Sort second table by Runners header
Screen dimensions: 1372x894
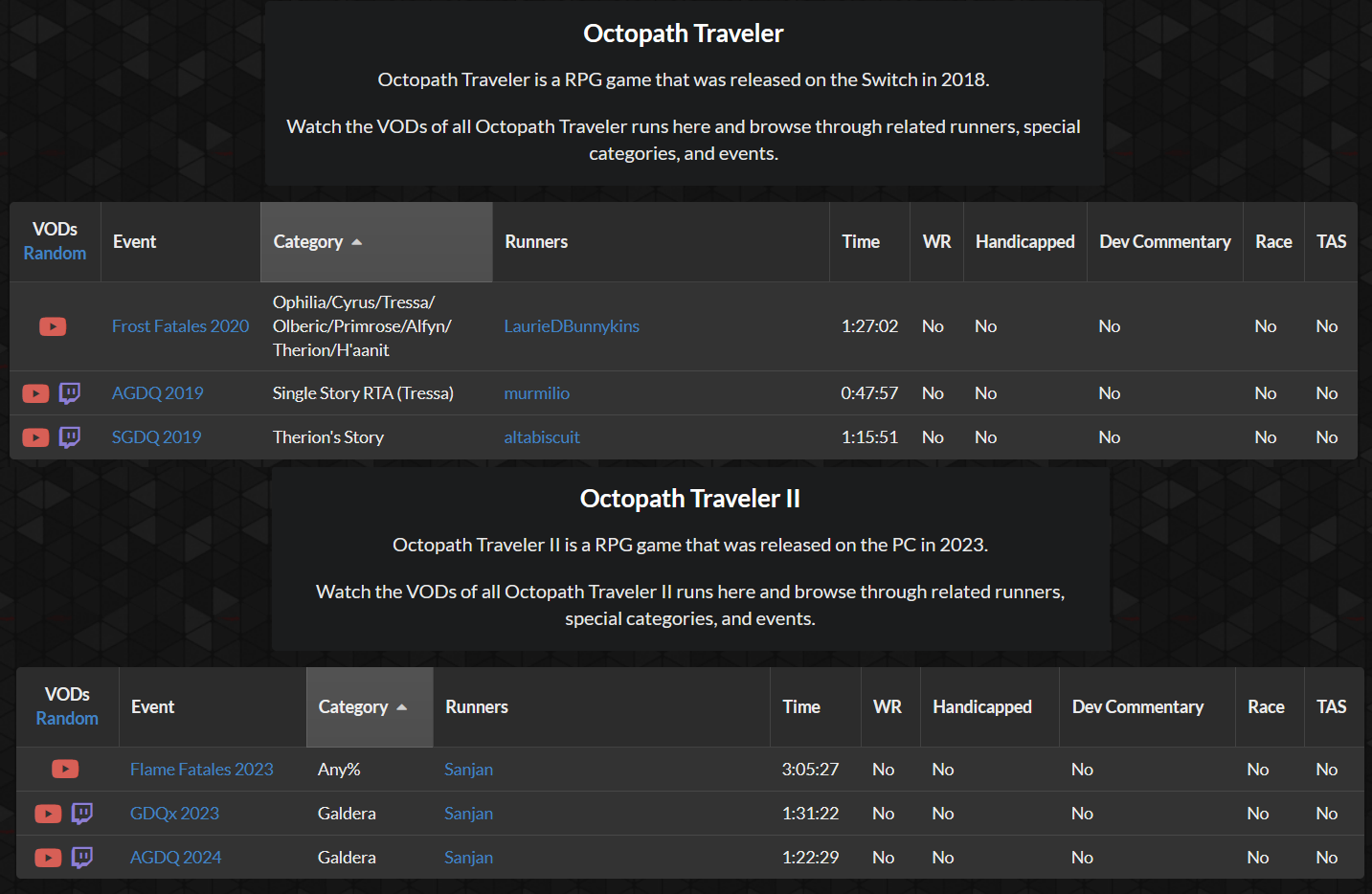601,707
